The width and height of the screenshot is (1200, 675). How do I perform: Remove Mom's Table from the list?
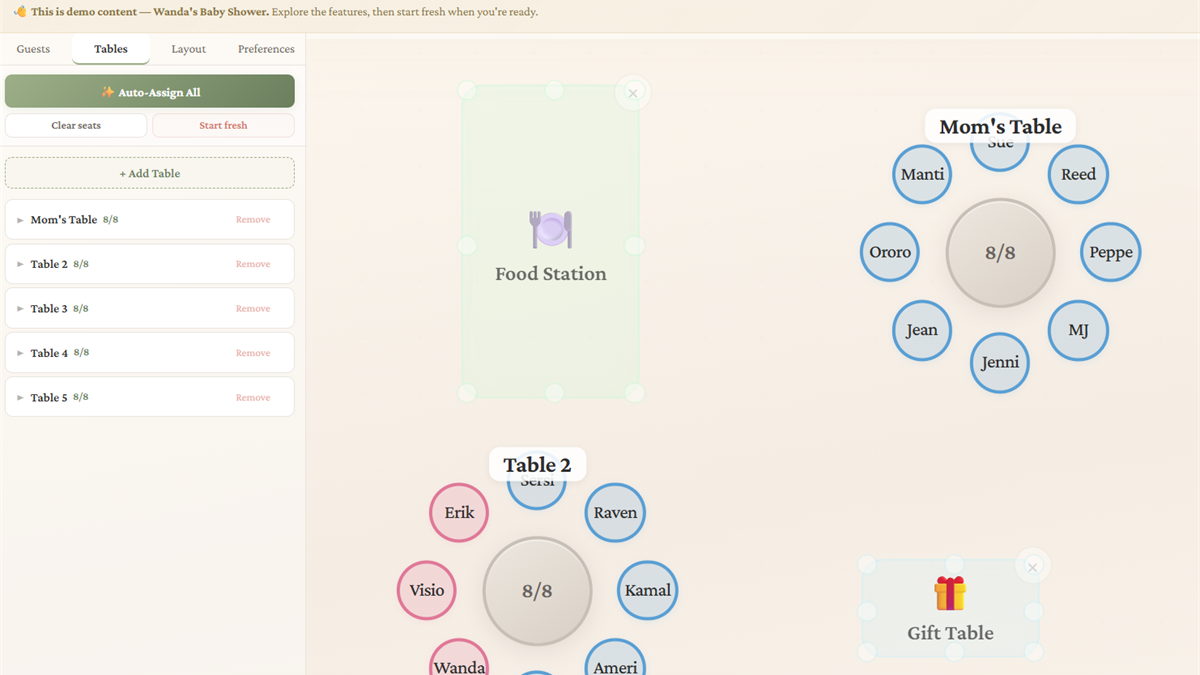(x=253, y=220)
